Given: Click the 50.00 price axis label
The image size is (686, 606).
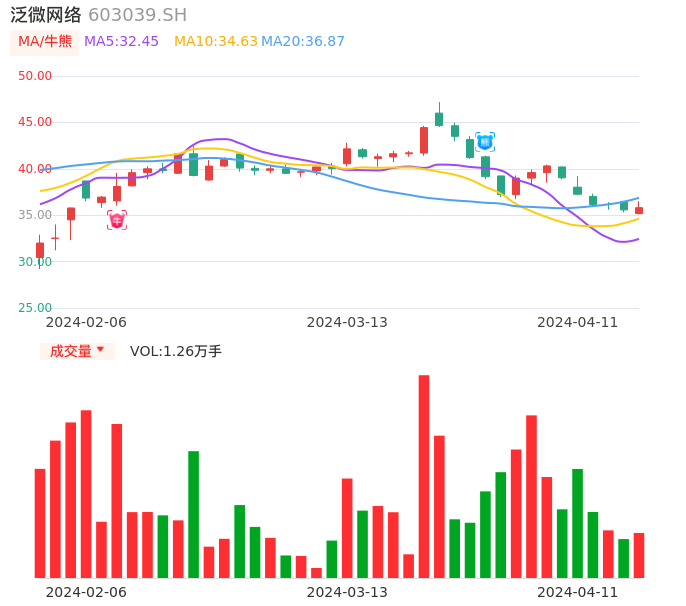Looking at the screenshot, I should coord(35,76).
